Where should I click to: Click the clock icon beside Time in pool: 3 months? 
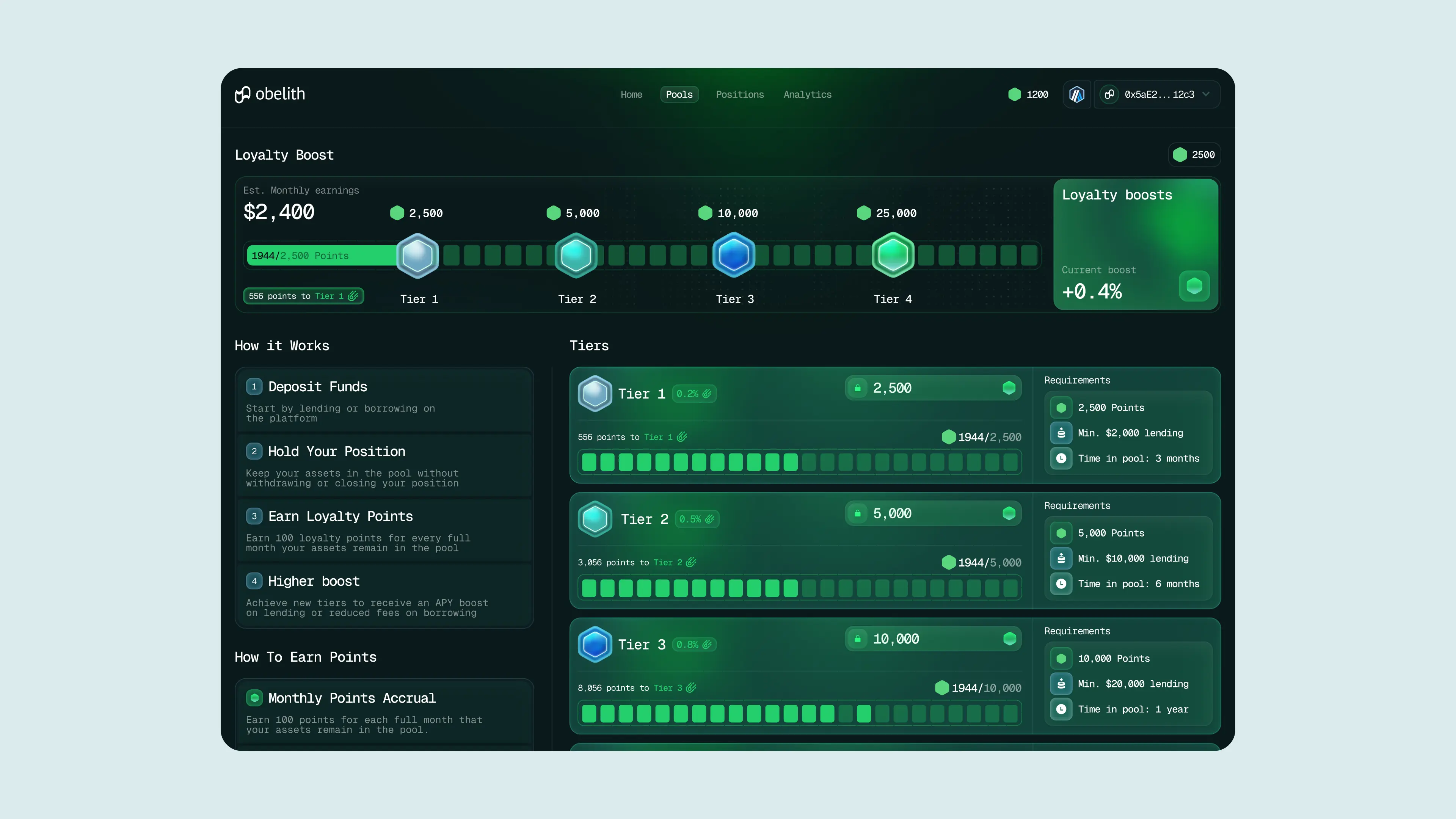tap(1061, 458)
